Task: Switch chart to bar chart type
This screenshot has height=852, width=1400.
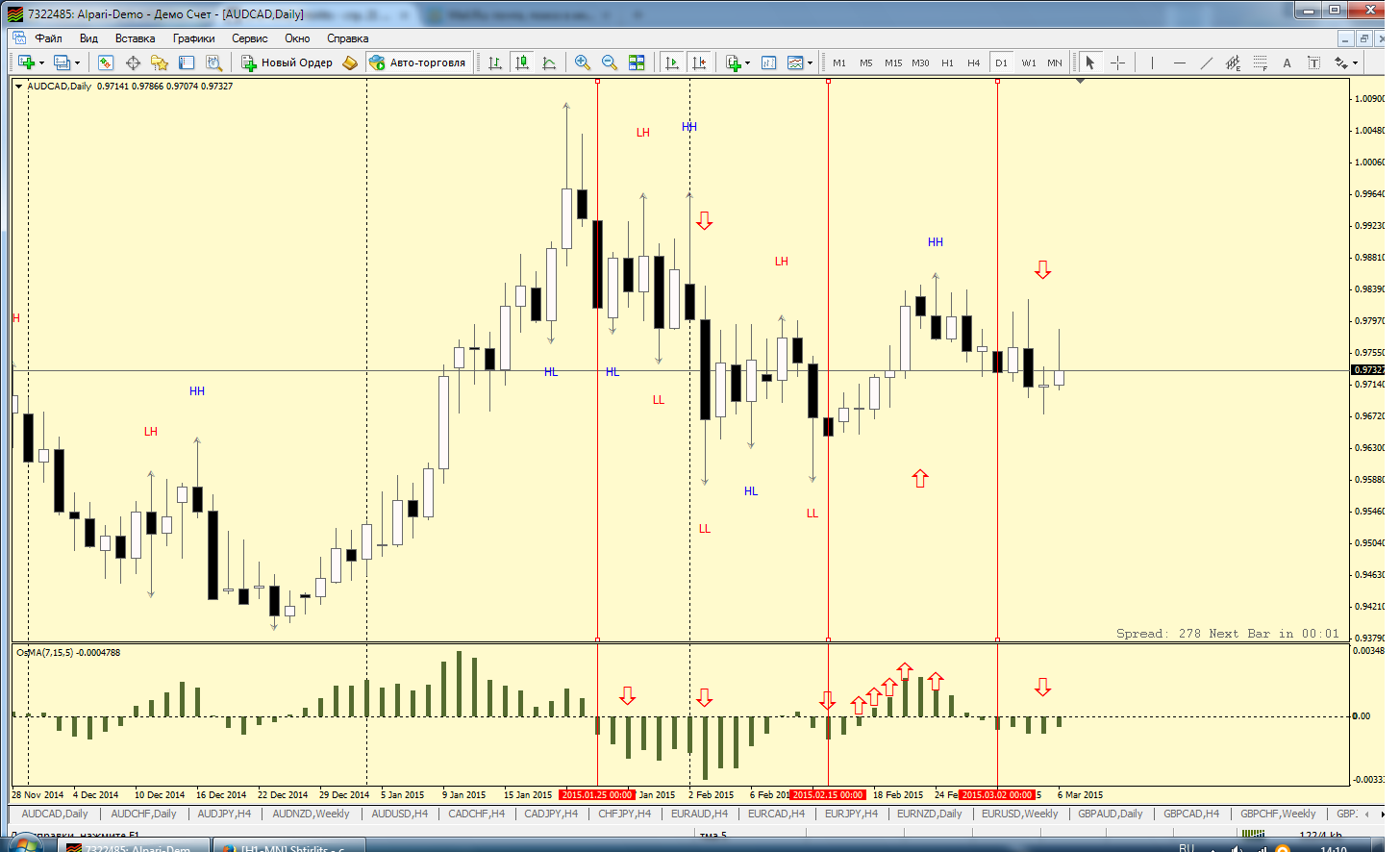Action: coord(495,63)
